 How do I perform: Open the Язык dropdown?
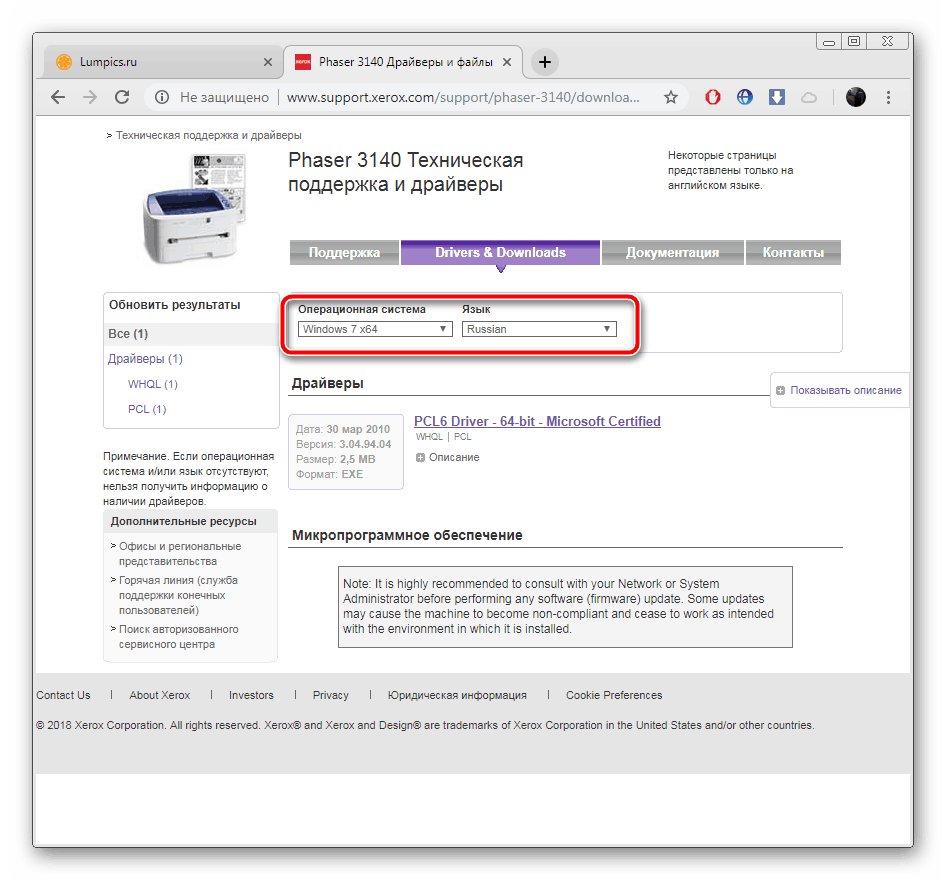pyautogui.click(x=539, y=329)
